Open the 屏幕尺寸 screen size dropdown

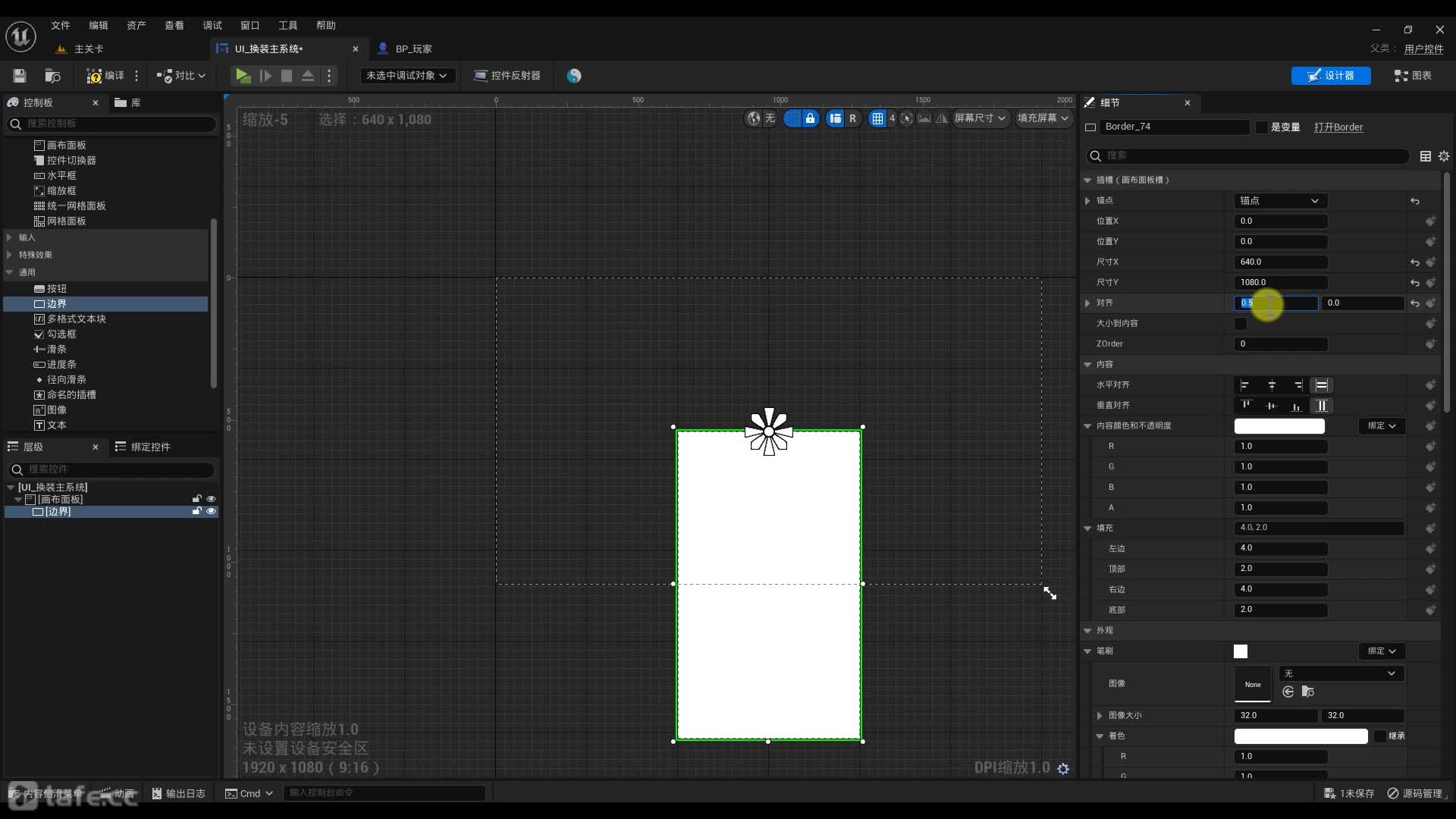[x=980, y=118]
